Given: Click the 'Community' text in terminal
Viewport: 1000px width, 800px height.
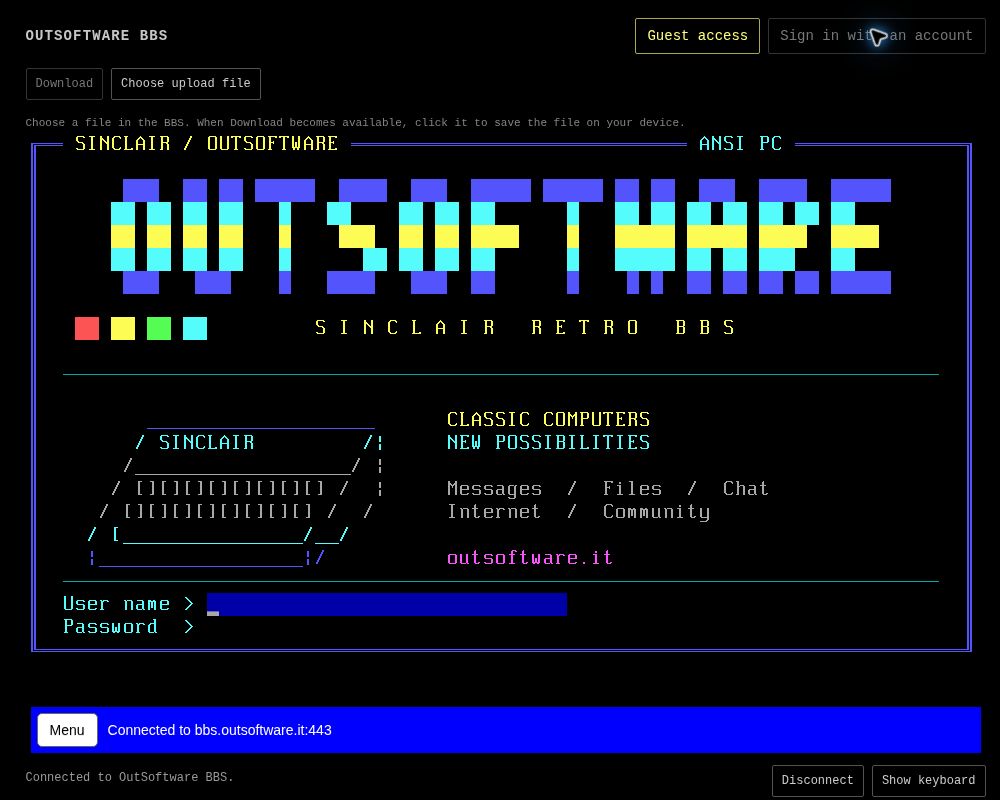Looking at the screenshot, I should click(656, 512).
